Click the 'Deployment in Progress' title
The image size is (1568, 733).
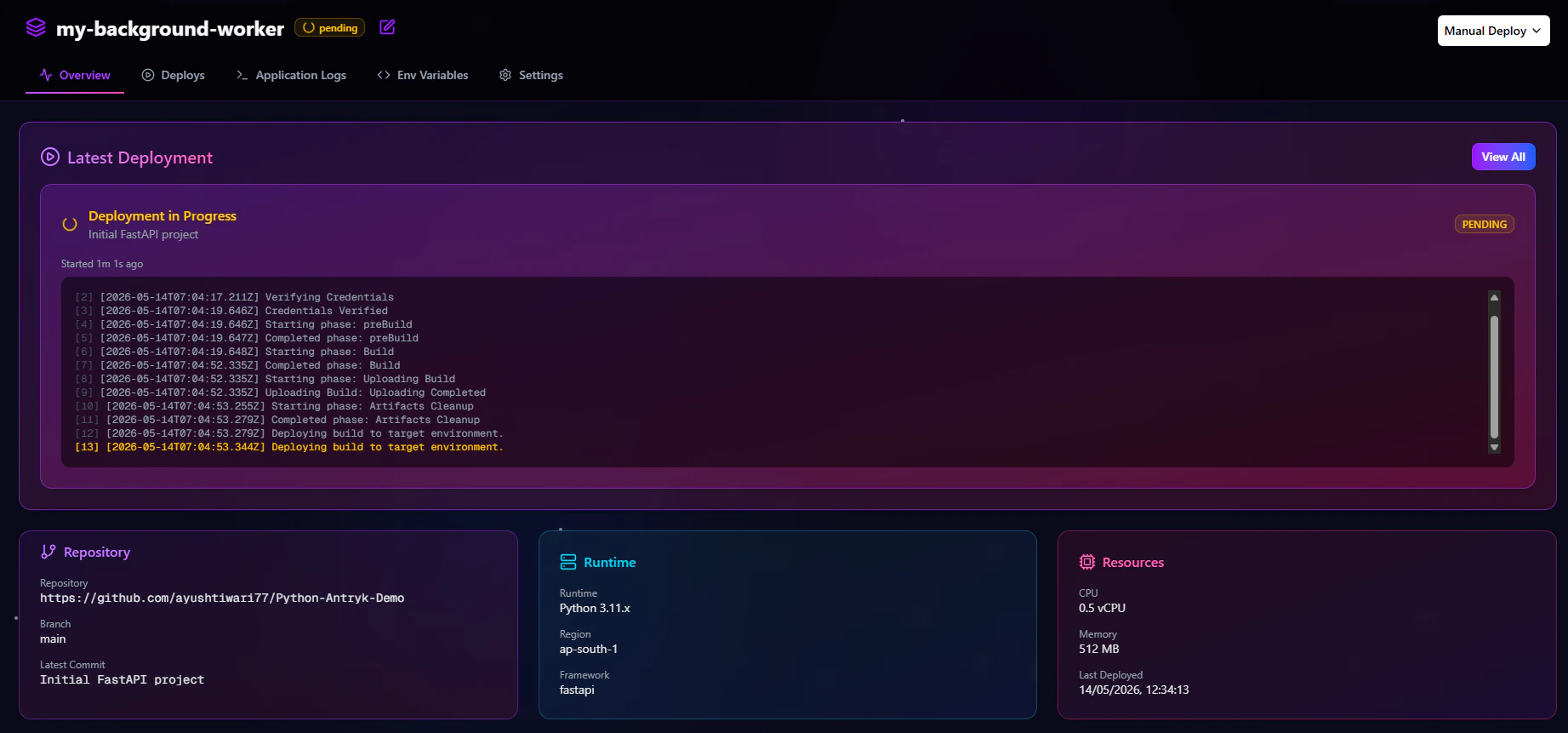click(163, 216)
